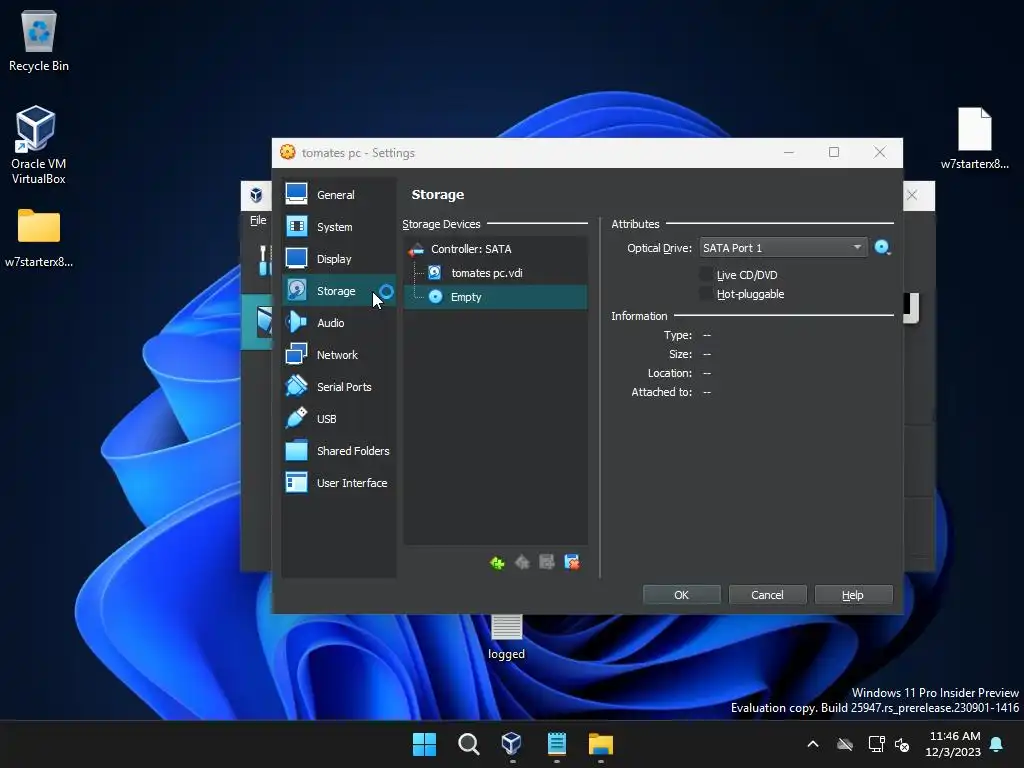Image resolution: width=1024 pixels, height=768 pixels.
Task: Open Help for the settings dialog
Action: tap(853, 595)
